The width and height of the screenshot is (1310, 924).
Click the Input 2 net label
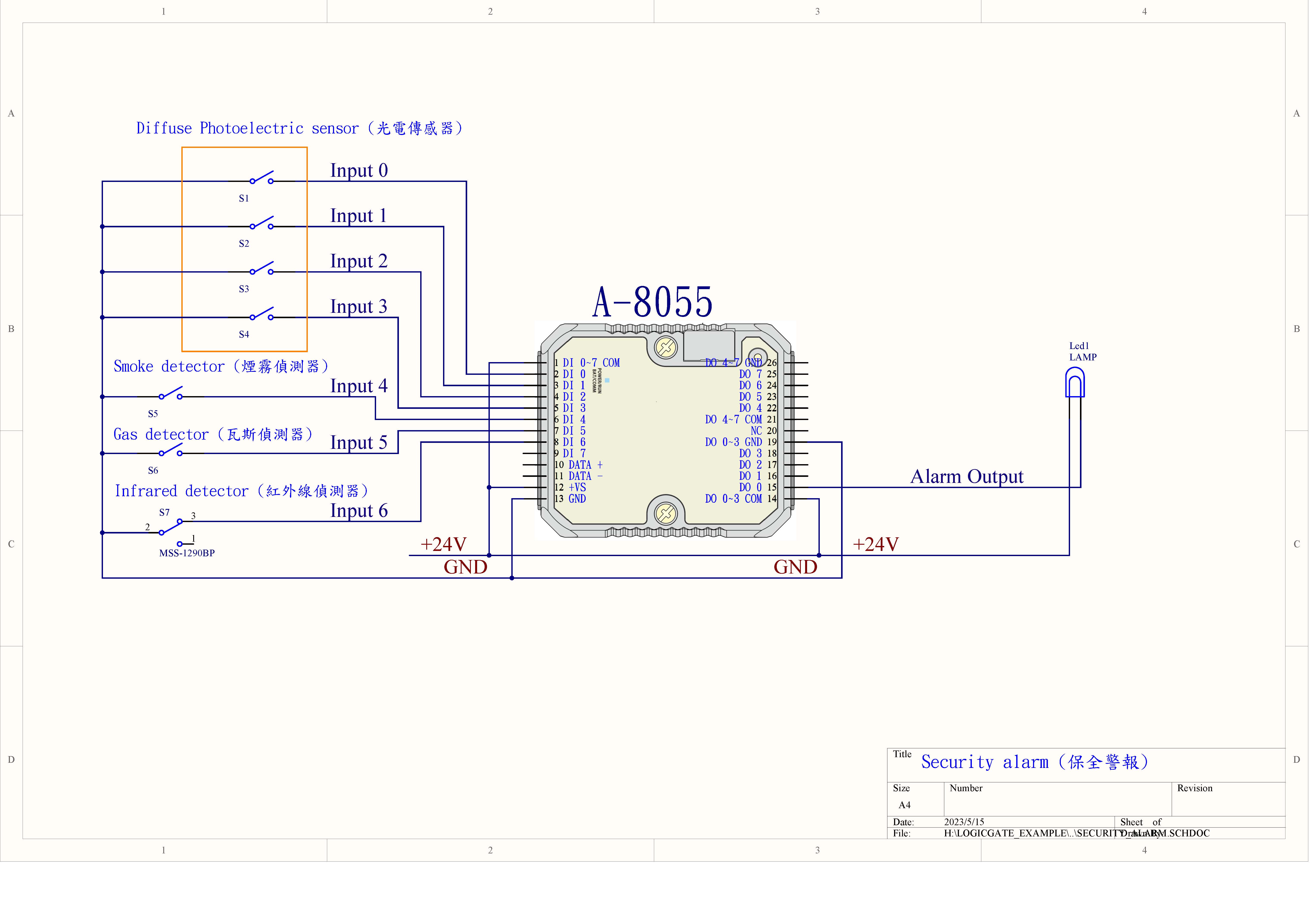[x=359, y=261]
